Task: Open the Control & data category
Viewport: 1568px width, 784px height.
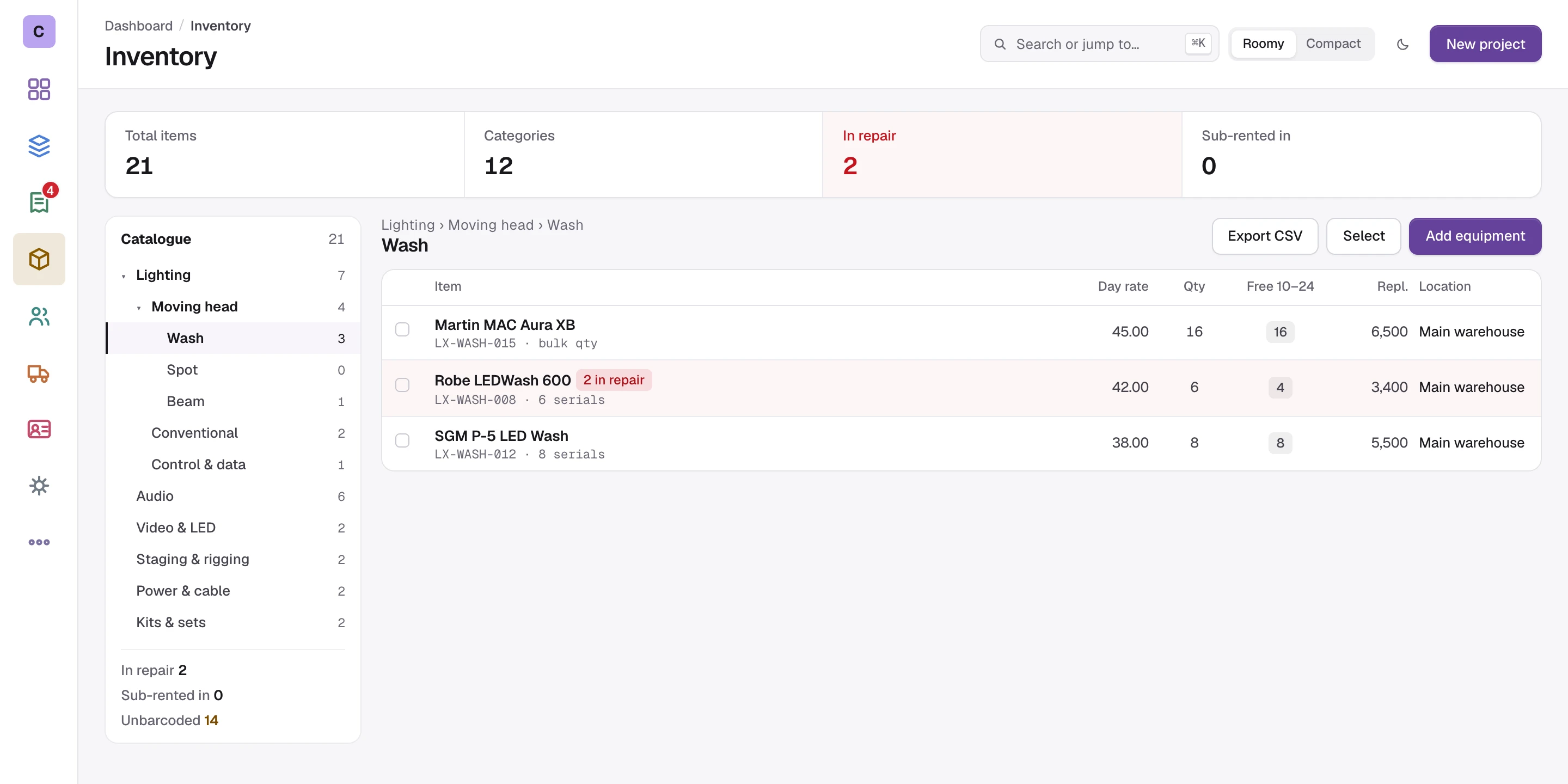Action: click(x=233, y=465)
